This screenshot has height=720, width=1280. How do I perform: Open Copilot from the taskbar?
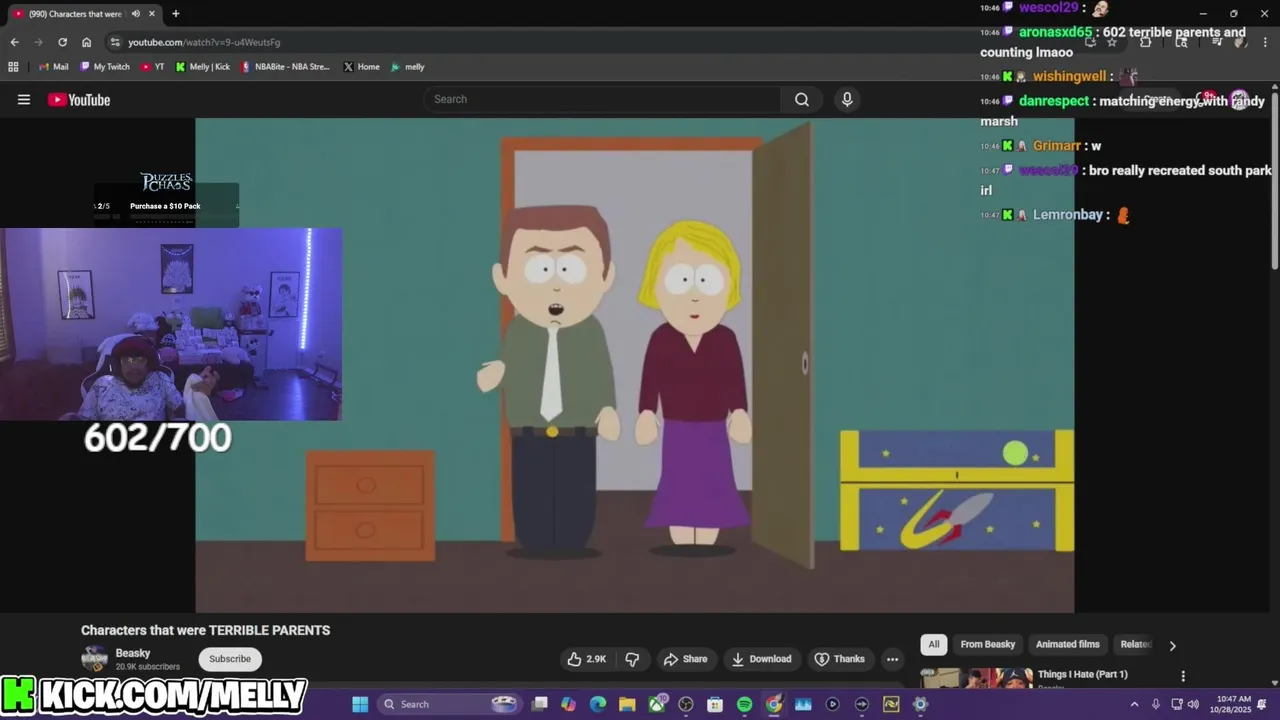coord(569,704)
